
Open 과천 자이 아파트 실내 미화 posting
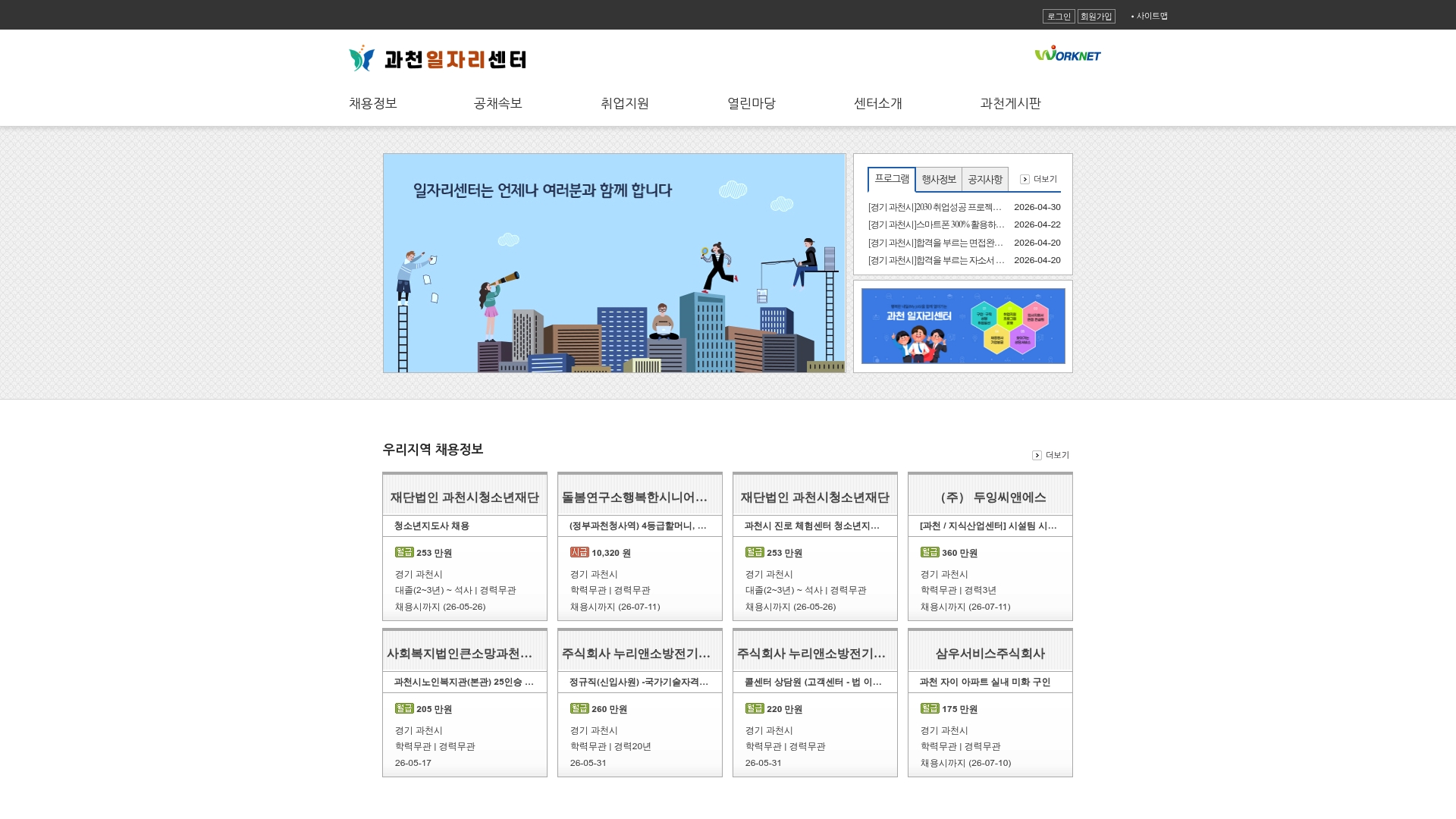click(x=985, y=682)
